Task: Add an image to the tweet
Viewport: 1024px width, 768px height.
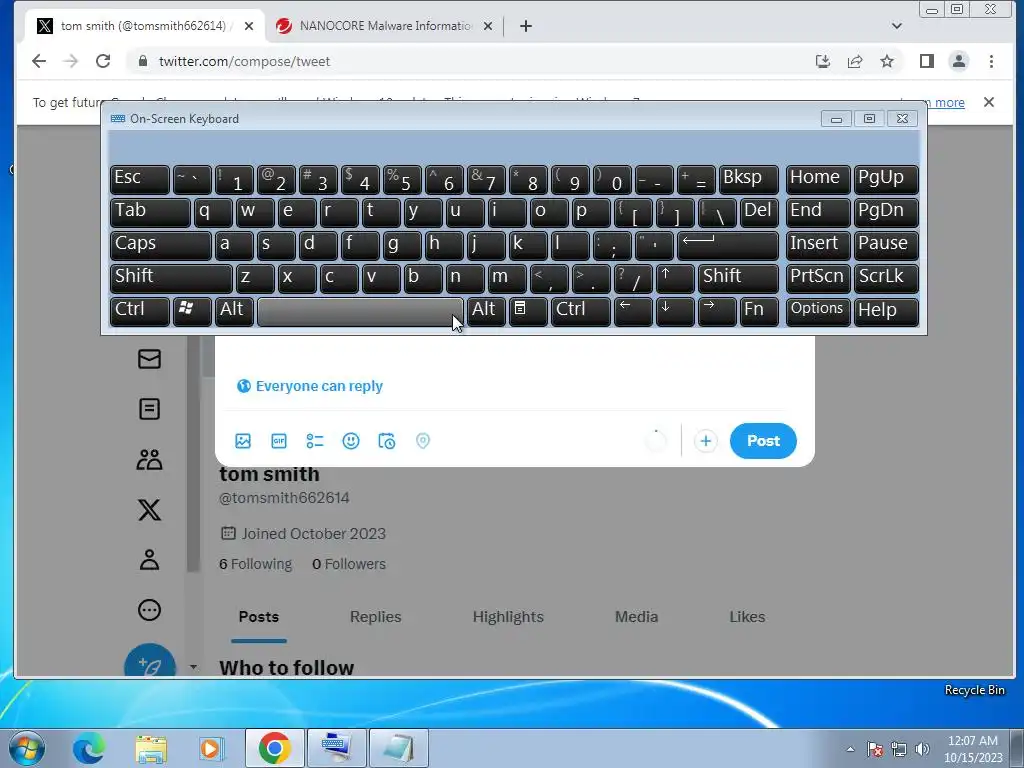Action: coord(243,441)
